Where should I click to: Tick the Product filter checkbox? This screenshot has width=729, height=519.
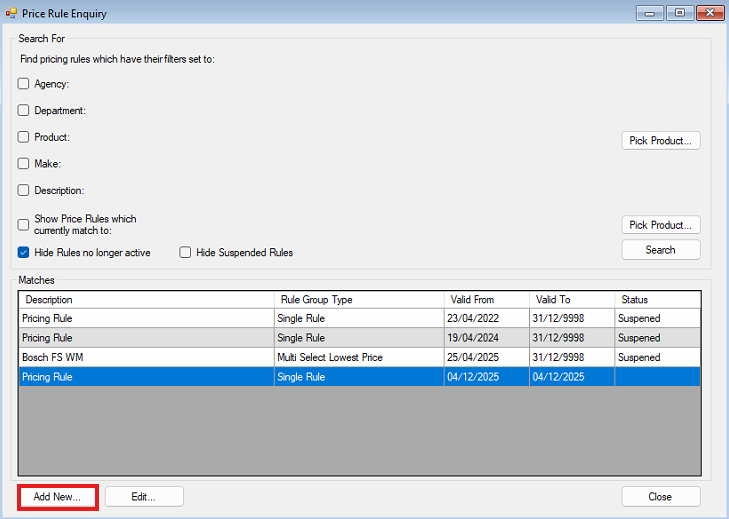click(23, 137)
